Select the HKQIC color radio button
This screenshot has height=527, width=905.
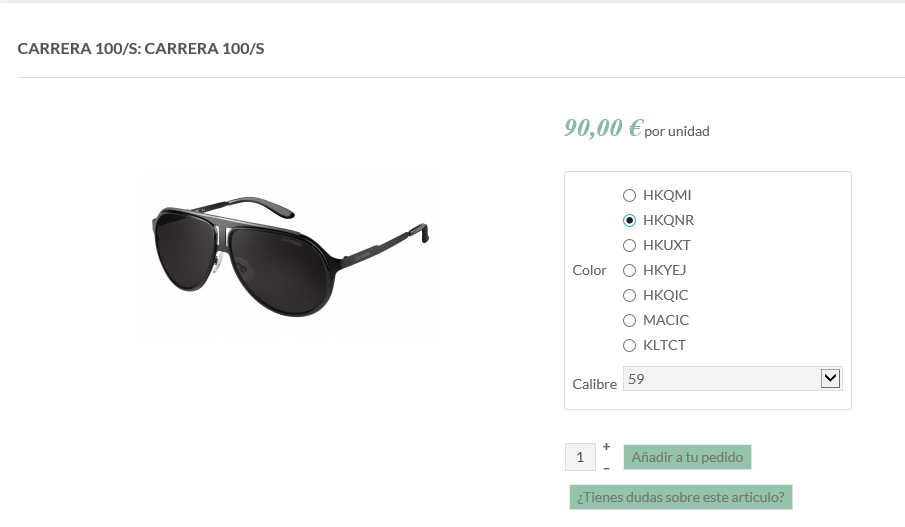630,296
